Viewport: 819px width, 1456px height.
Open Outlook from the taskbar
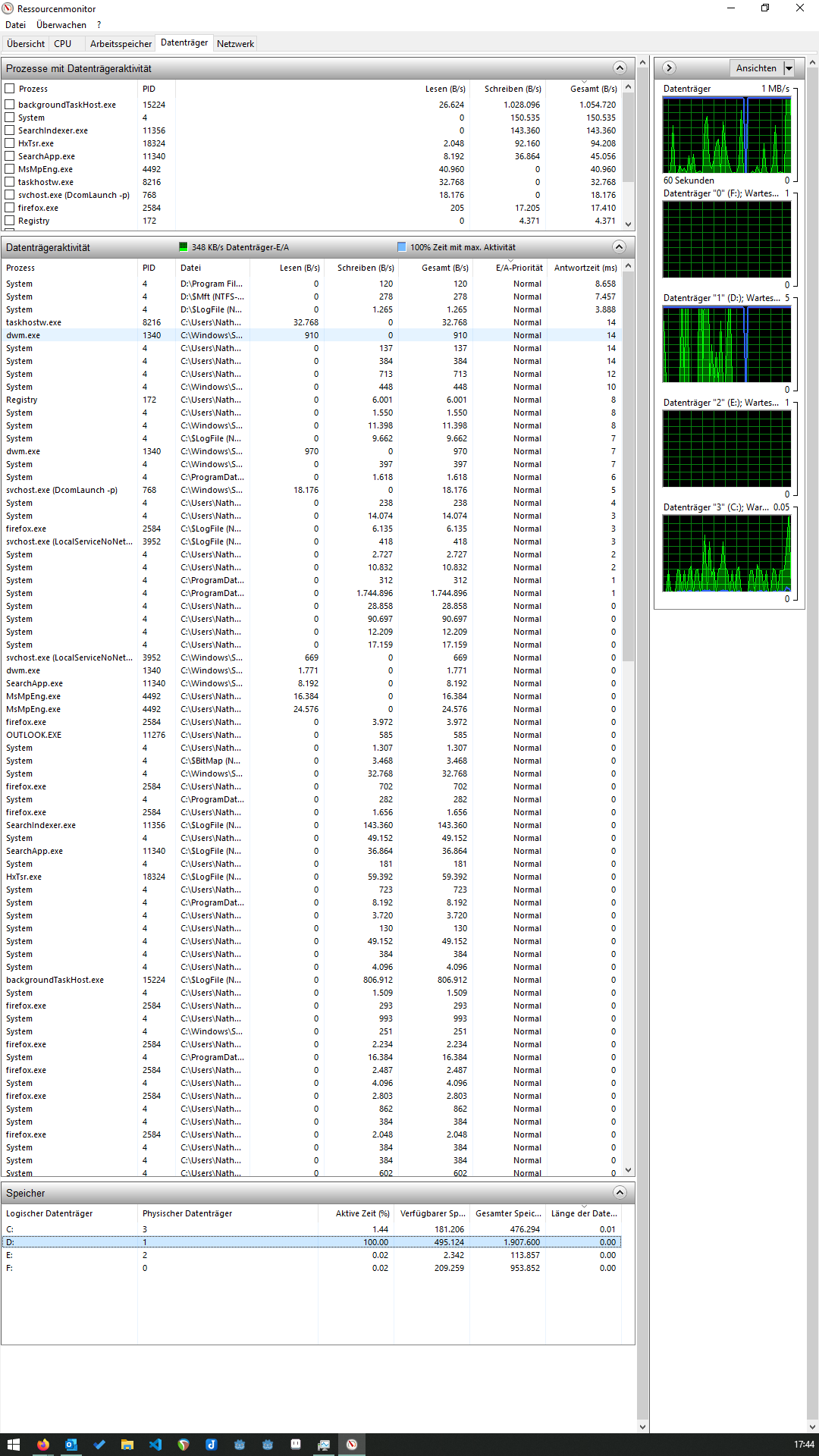point(71,1445)
